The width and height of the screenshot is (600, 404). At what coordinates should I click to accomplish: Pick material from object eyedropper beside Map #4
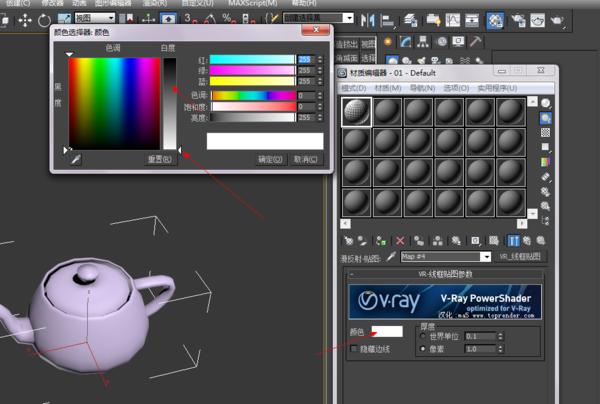(x=391, y=256)
